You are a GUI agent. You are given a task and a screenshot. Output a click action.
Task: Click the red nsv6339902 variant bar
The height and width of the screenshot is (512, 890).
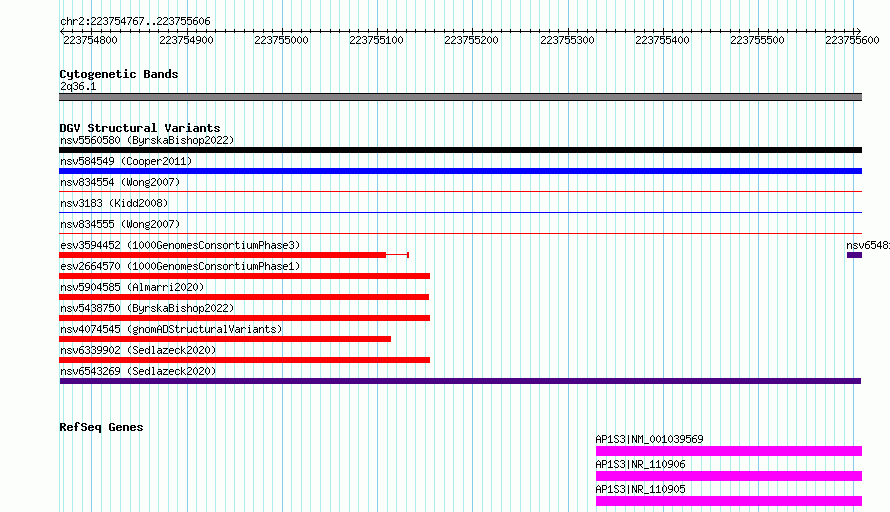coord(245,360)
